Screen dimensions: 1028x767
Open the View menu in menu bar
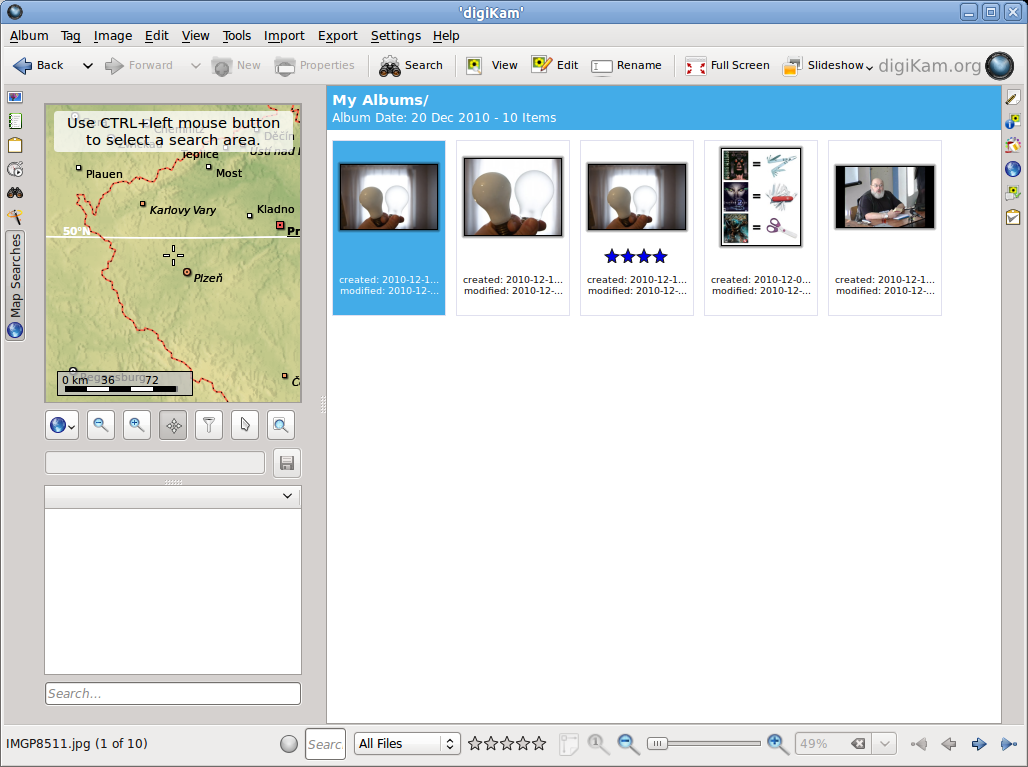[195, 36]
